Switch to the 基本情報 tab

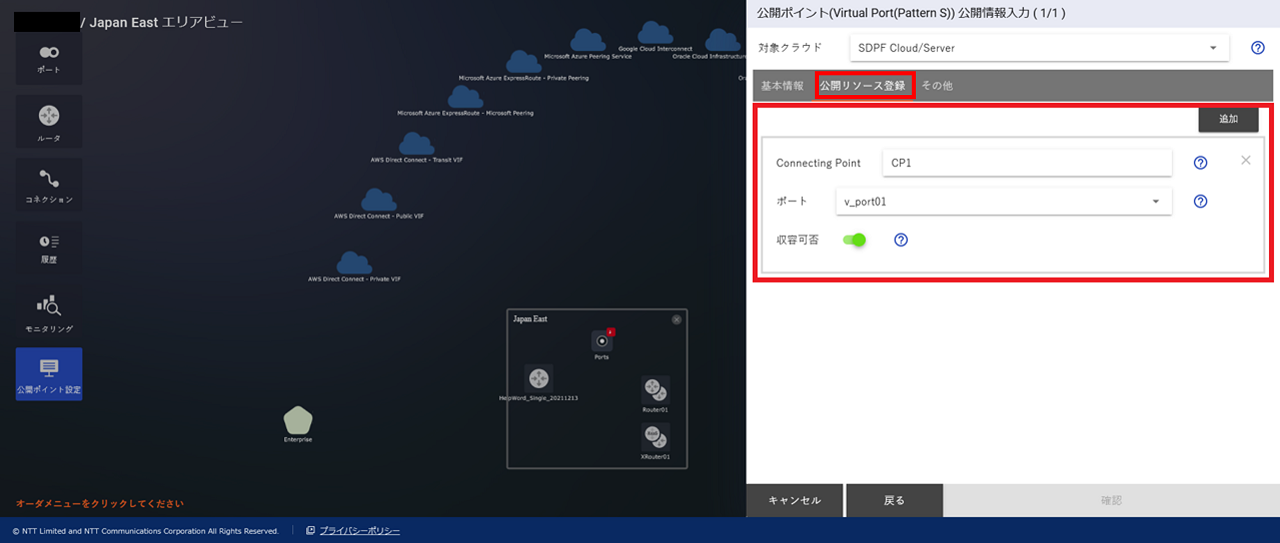(x=782, y=86)
